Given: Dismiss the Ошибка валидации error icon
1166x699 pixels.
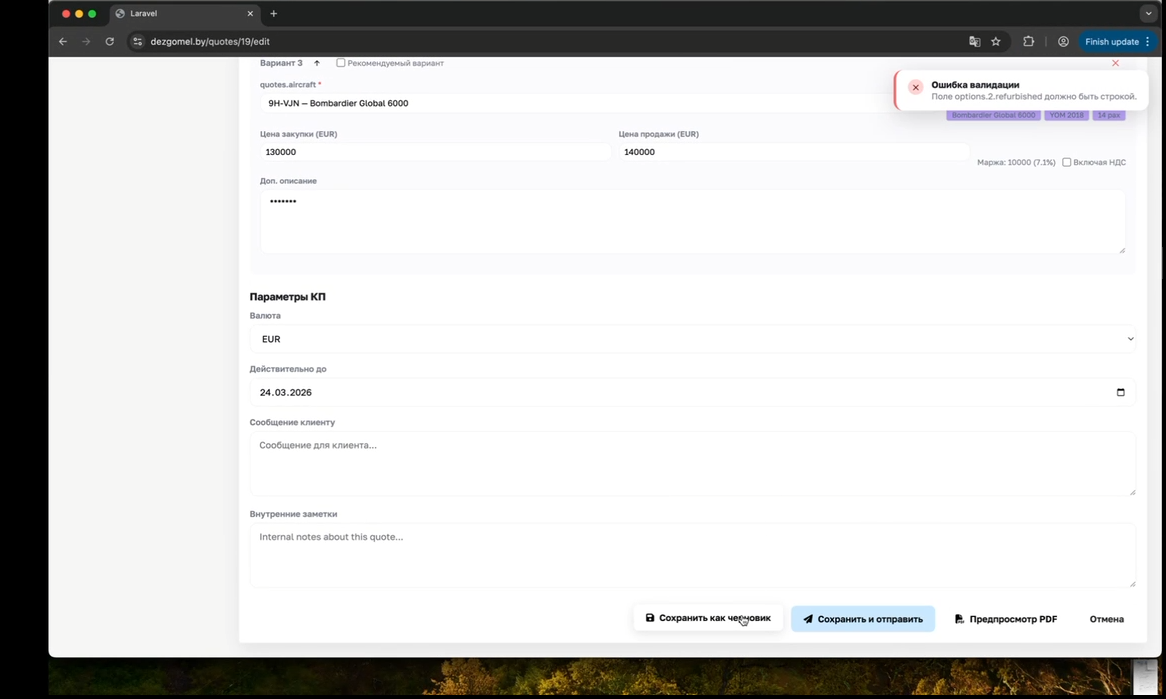Looking at the screenshot, I should [915, 88].
